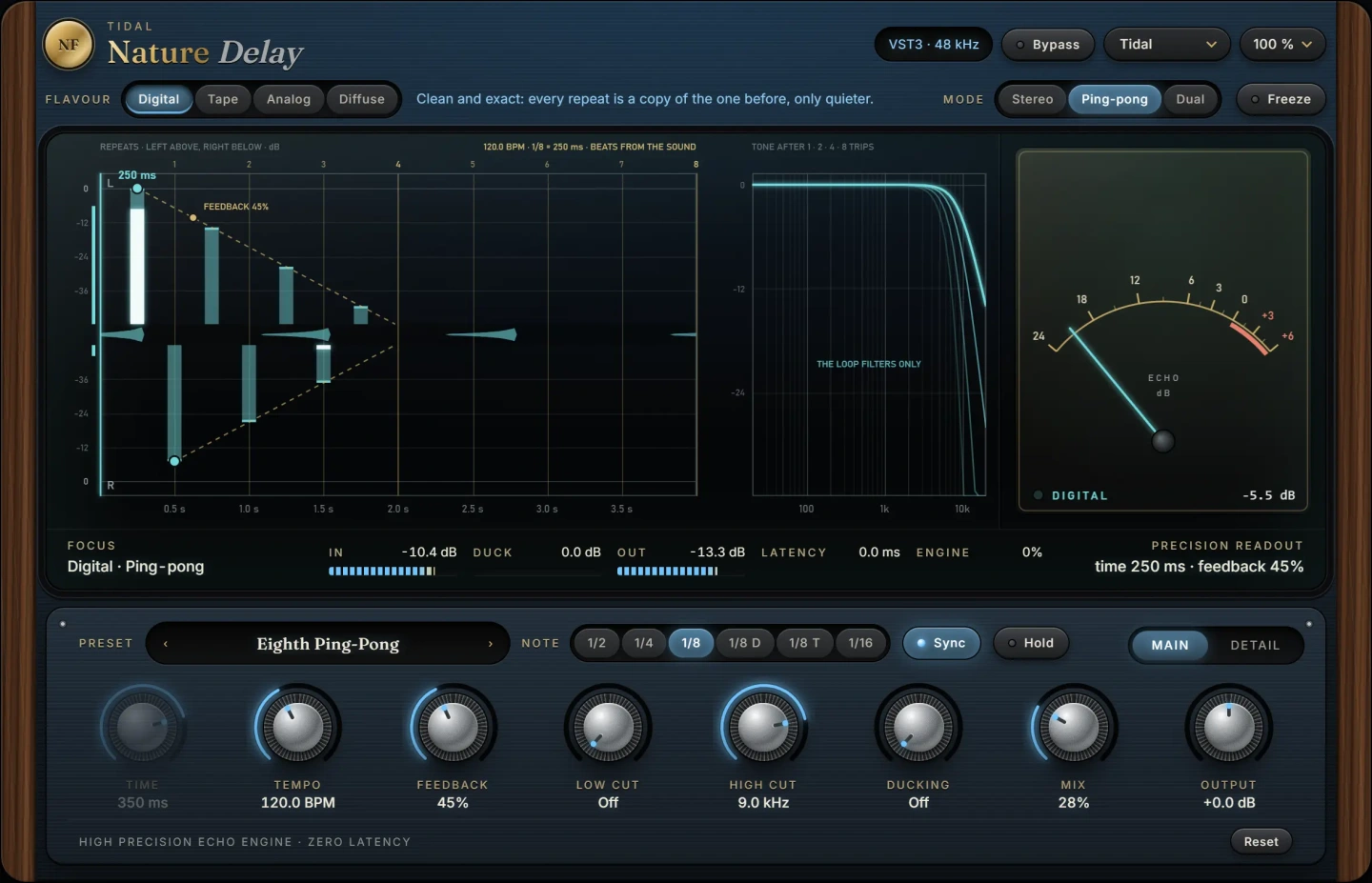Click the DIGITAL meter indicator
This screenshot has height=883, width=1372.
click(x=1071, y=495)
